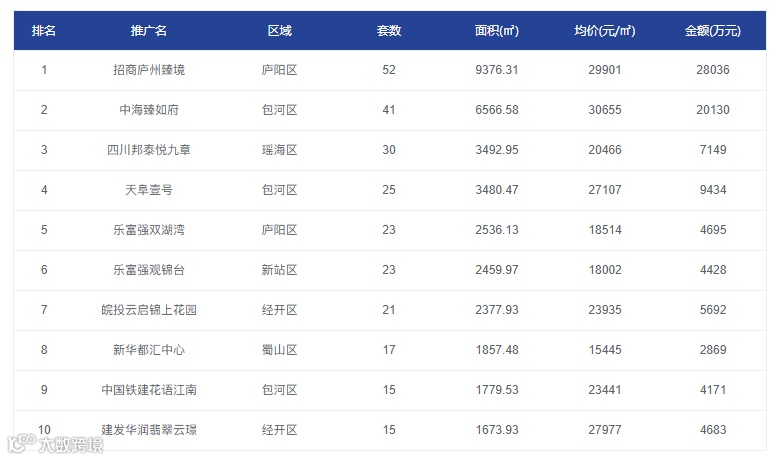The height and width of the screenshot is (460, 781).
Task: Click amount value 4171
Action: (713, 390)
